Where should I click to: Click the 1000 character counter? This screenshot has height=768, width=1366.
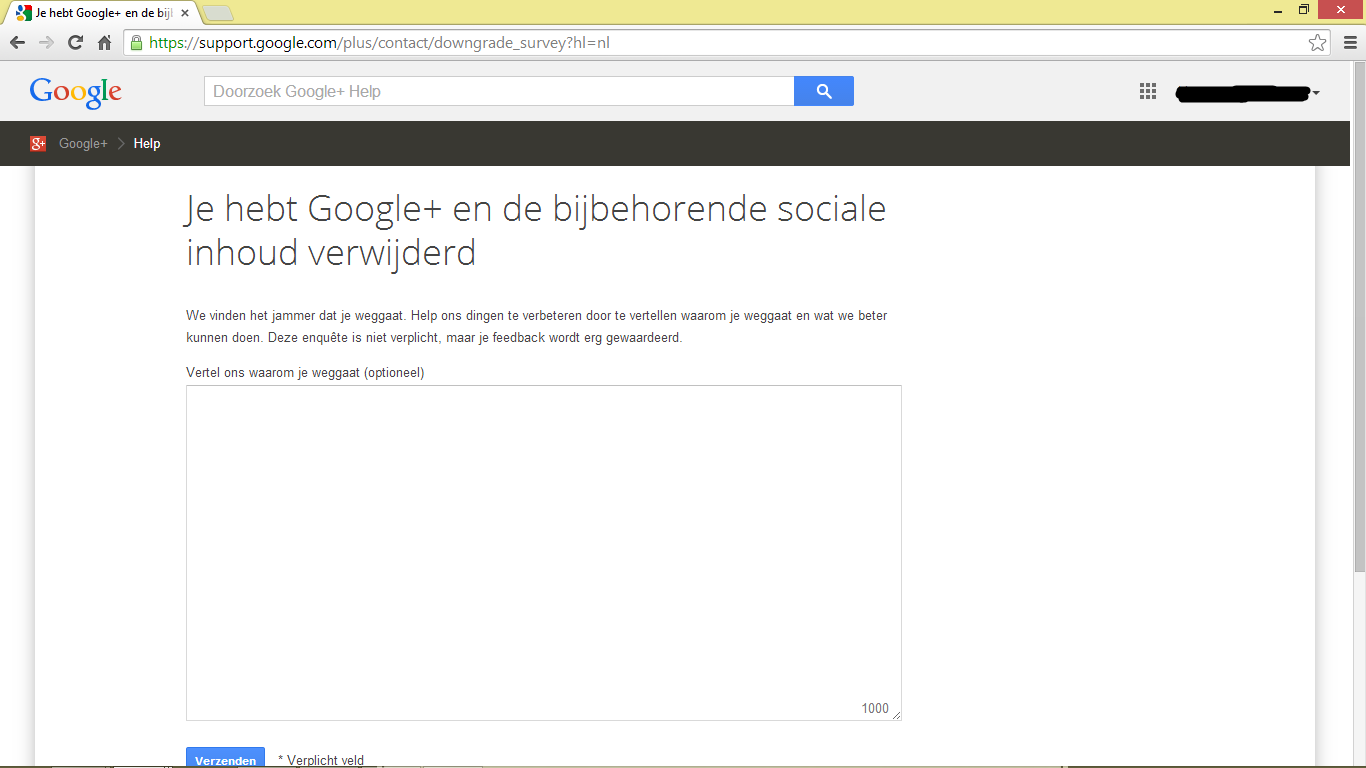coord(875,709)
